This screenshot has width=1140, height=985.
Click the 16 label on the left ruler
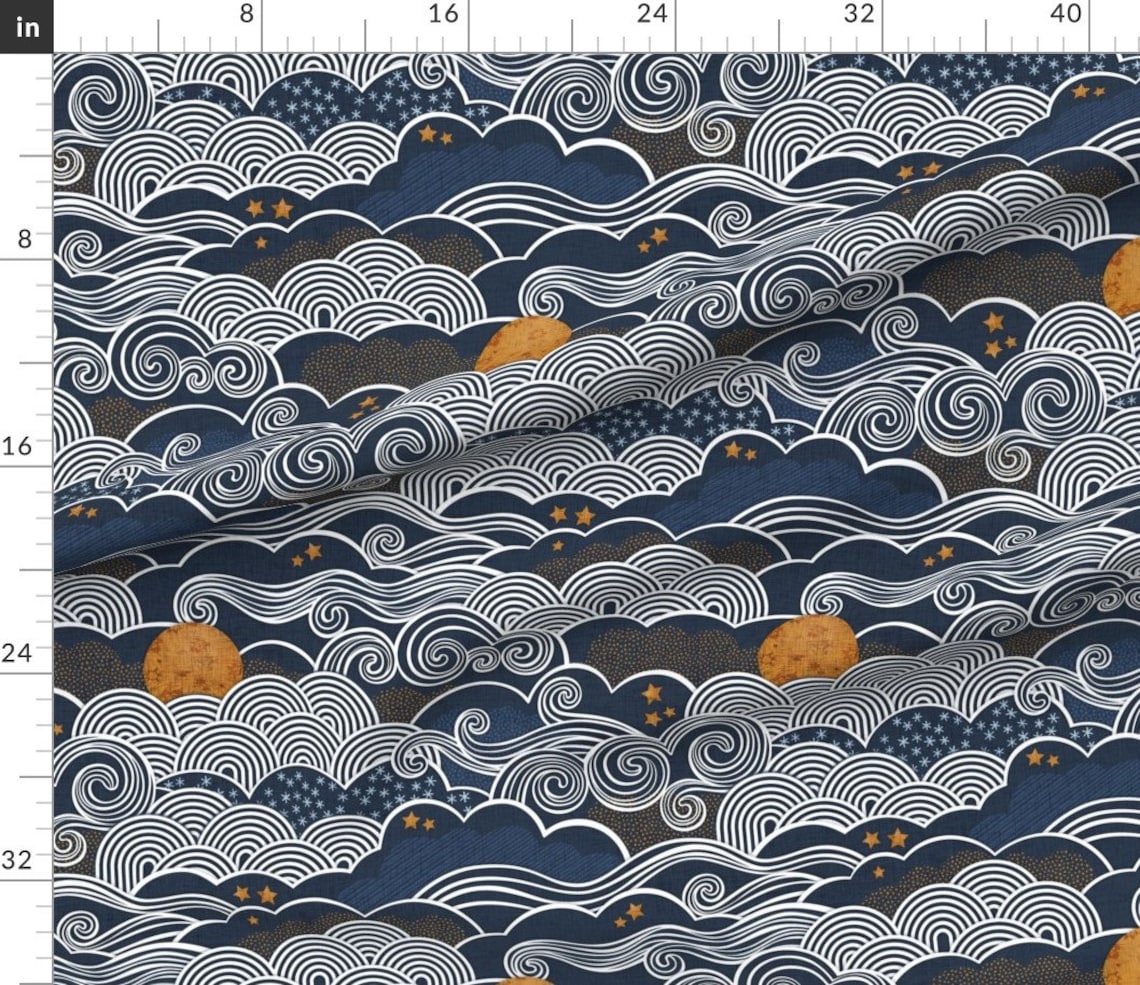point(20,446)
